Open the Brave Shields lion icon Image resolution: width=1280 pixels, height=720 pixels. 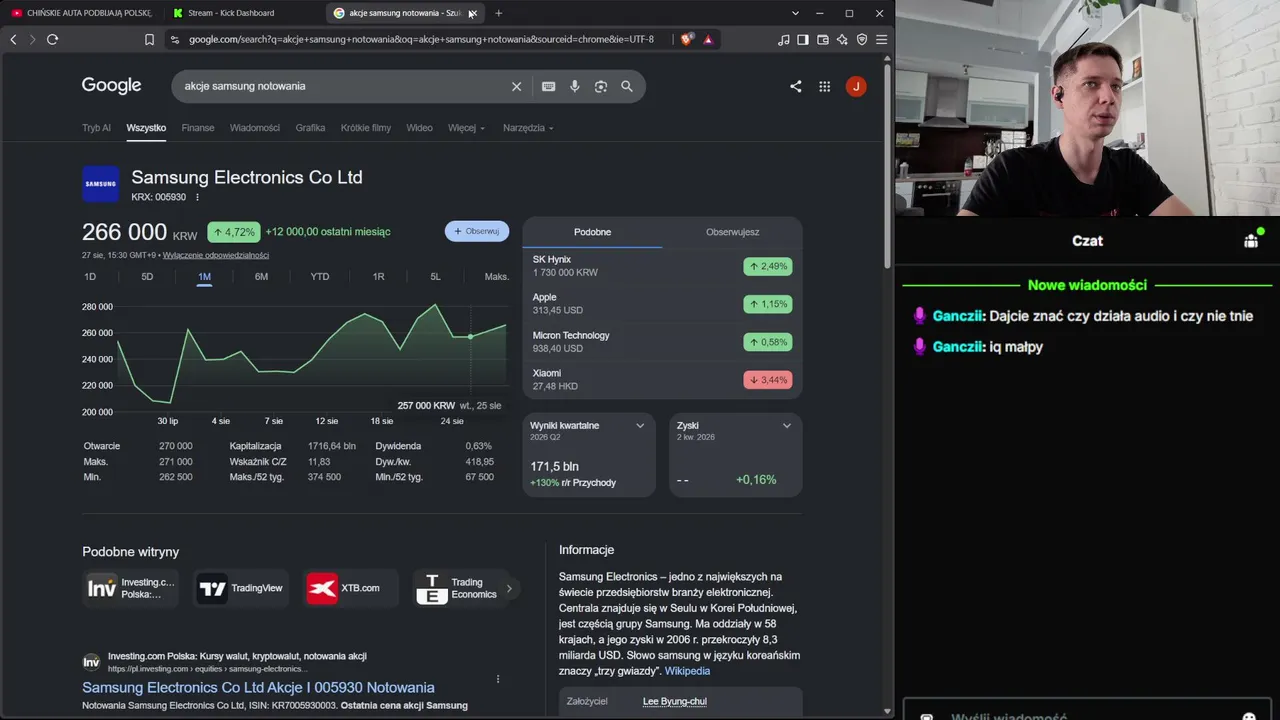point(686,39)
